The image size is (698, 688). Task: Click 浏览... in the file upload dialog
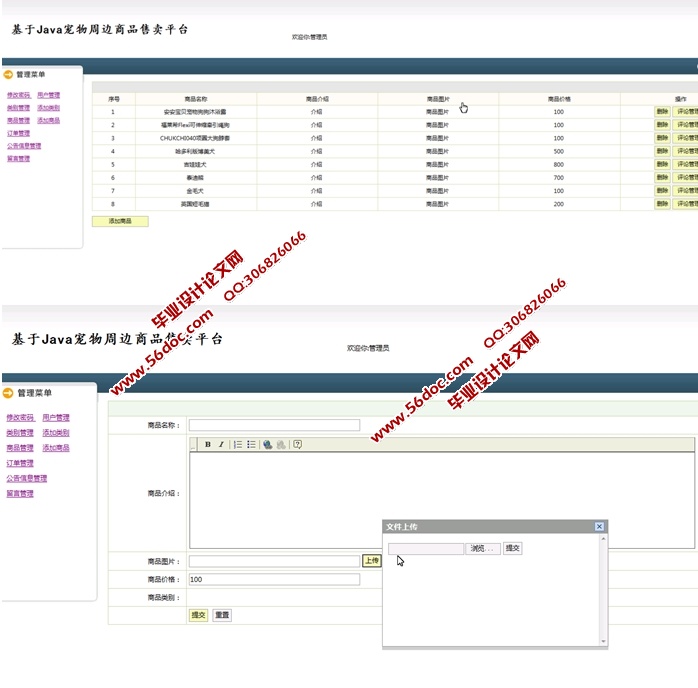click(x=483, y=548)
